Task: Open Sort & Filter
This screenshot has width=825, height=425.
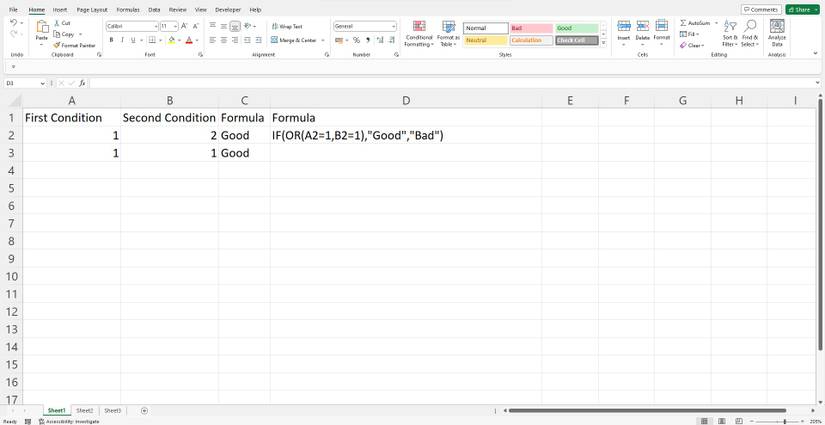Action: point(730,34)
